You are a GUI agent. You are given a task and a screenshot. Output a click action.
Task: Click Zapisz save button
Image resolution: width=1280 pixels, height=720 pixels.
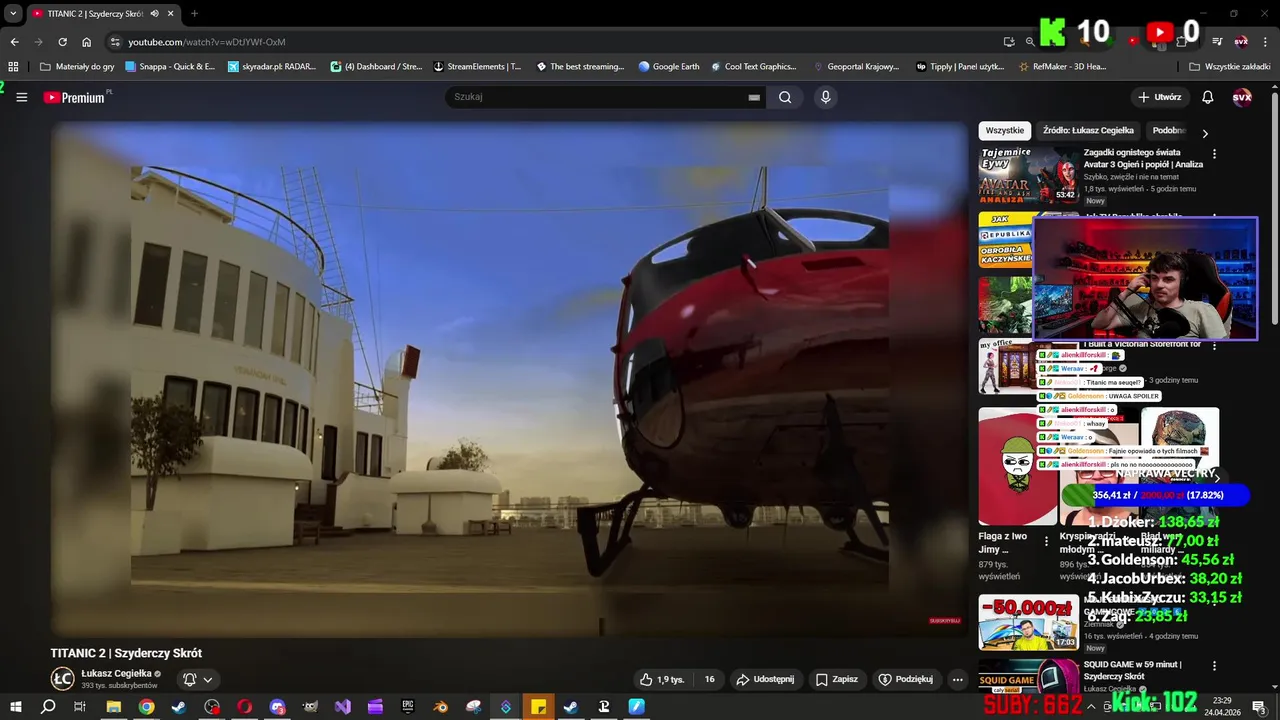click(837, 679)
